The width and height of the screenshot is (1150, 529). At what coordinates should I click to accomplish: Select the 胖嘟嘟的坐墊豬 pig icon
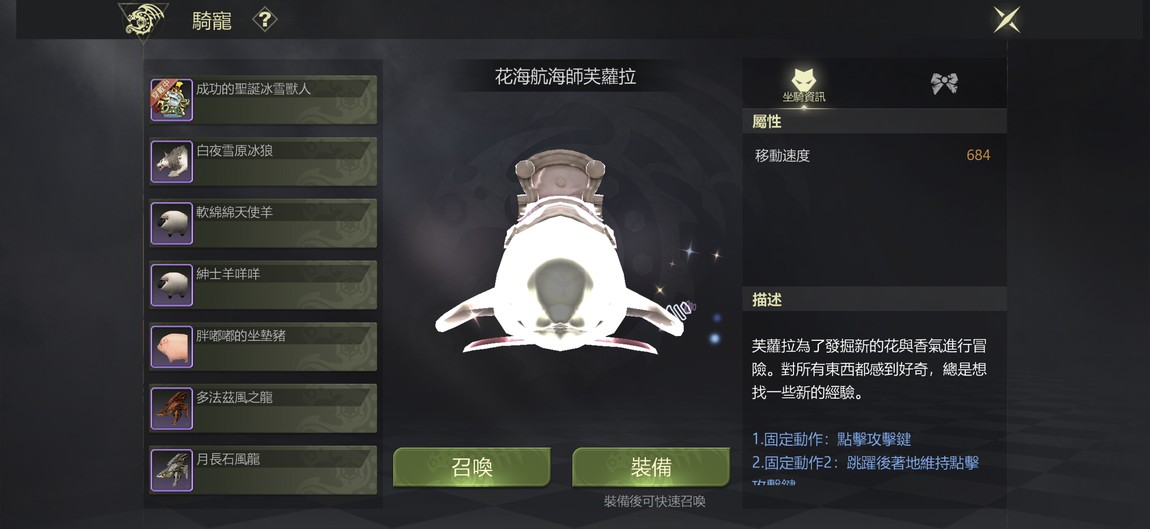coord(172,346)
